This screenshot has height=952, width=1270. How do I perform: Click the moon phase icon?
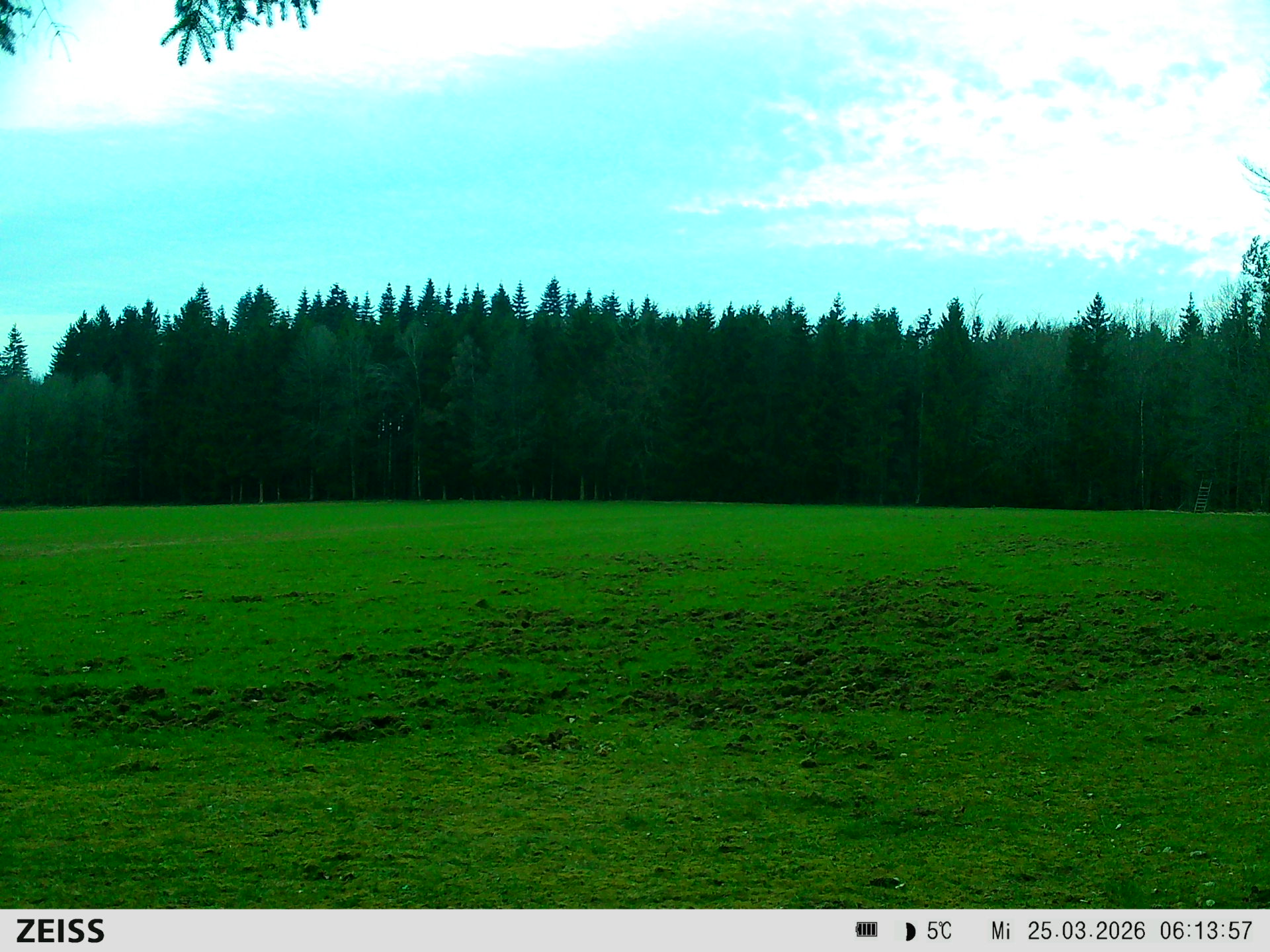910,932
